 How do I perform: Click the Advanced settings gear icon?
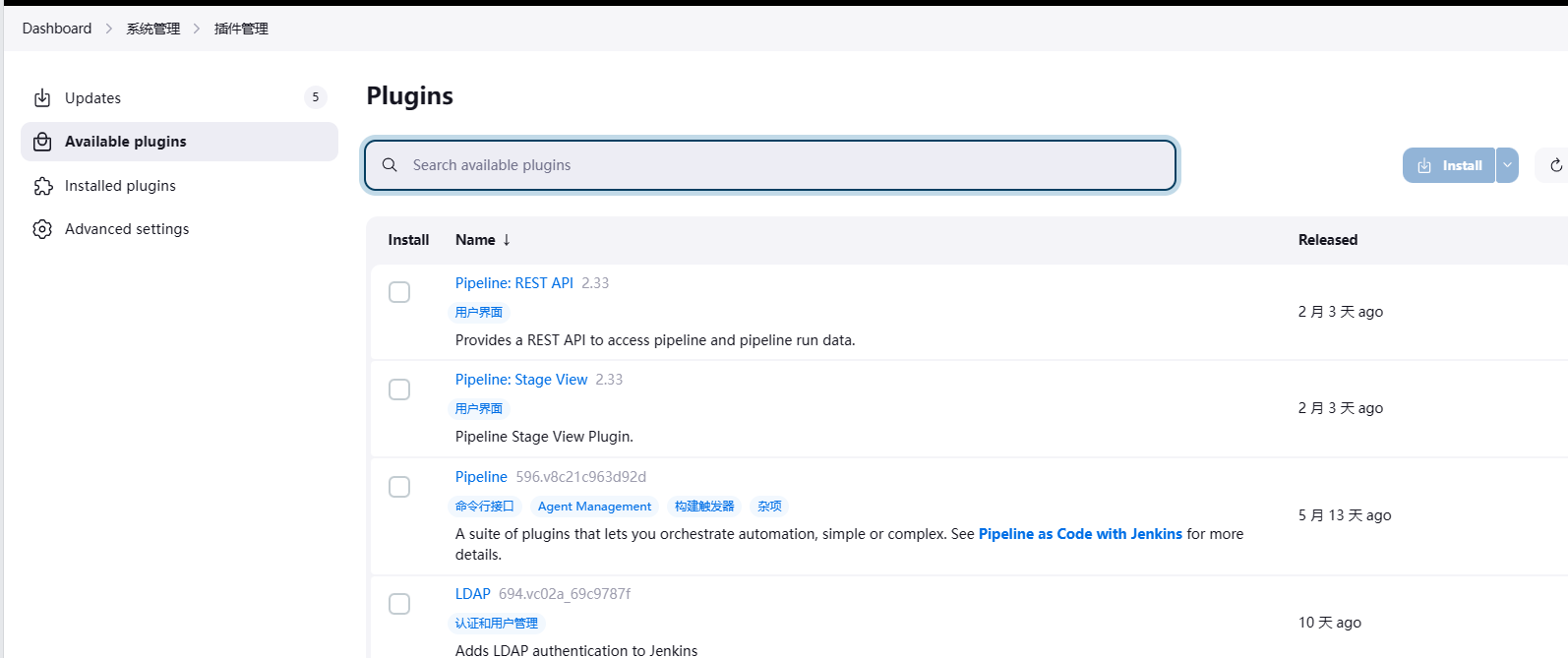(42, 229)
